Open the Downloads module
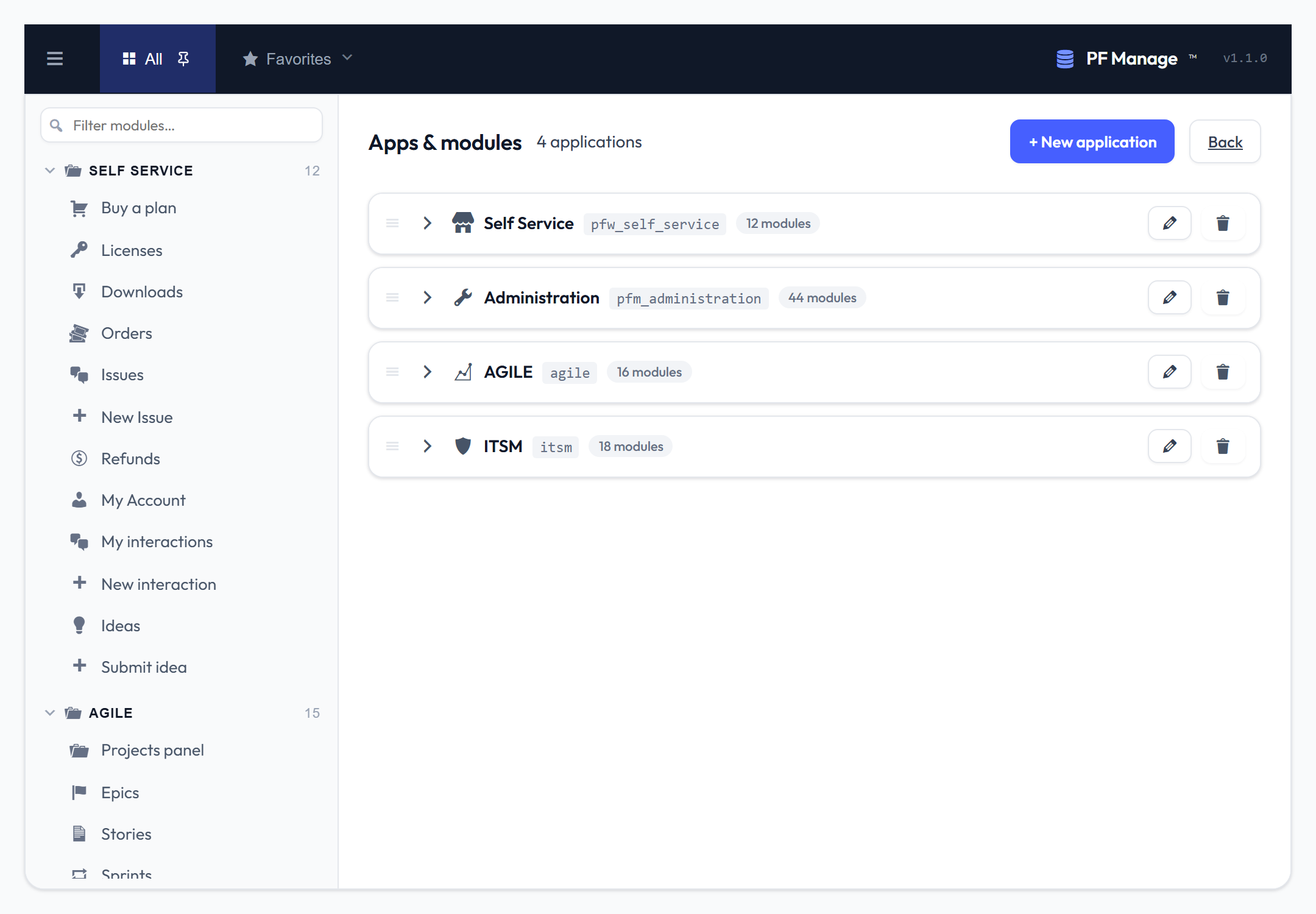Viewport: 1316px width, 914px height. point(142,292)
